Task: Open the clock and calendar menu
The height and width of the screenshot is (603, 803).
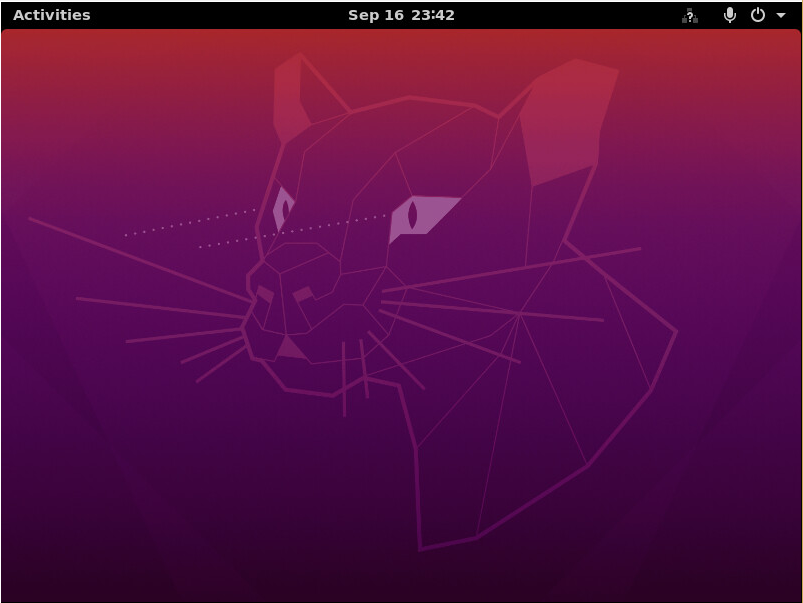Action: click(x=401, y=15)
